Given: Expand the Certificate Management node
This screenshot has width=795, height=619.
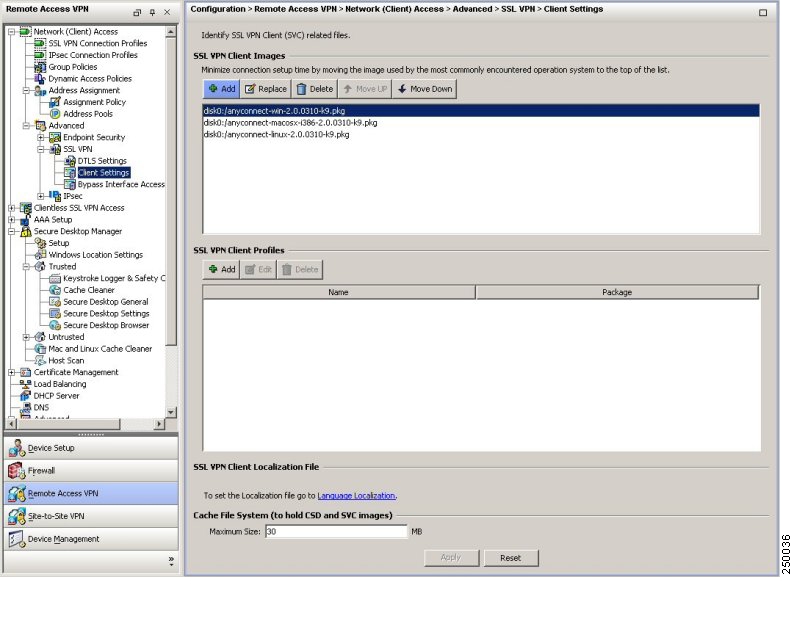Looking at the screenshot, I should [11, 372].
